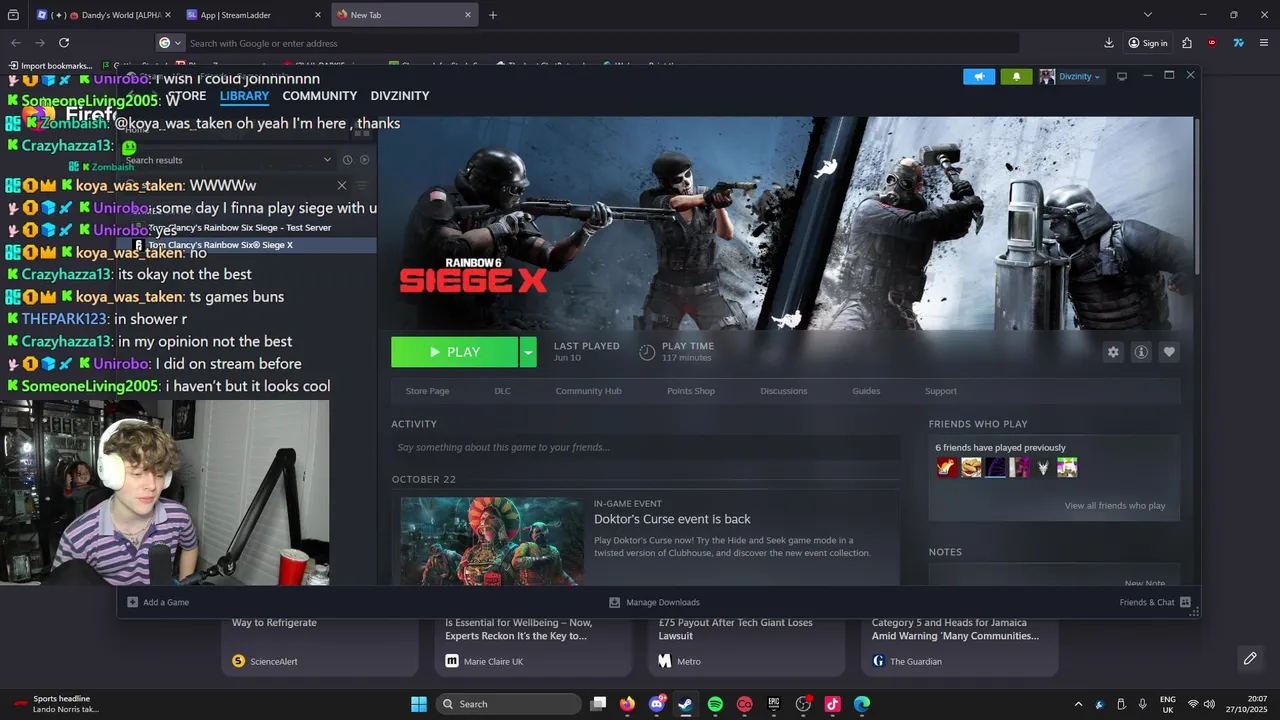The height and width of the screenshot is (720, 1280).
Task: Click the Windows Start button
Action: (x=419, y=704)
